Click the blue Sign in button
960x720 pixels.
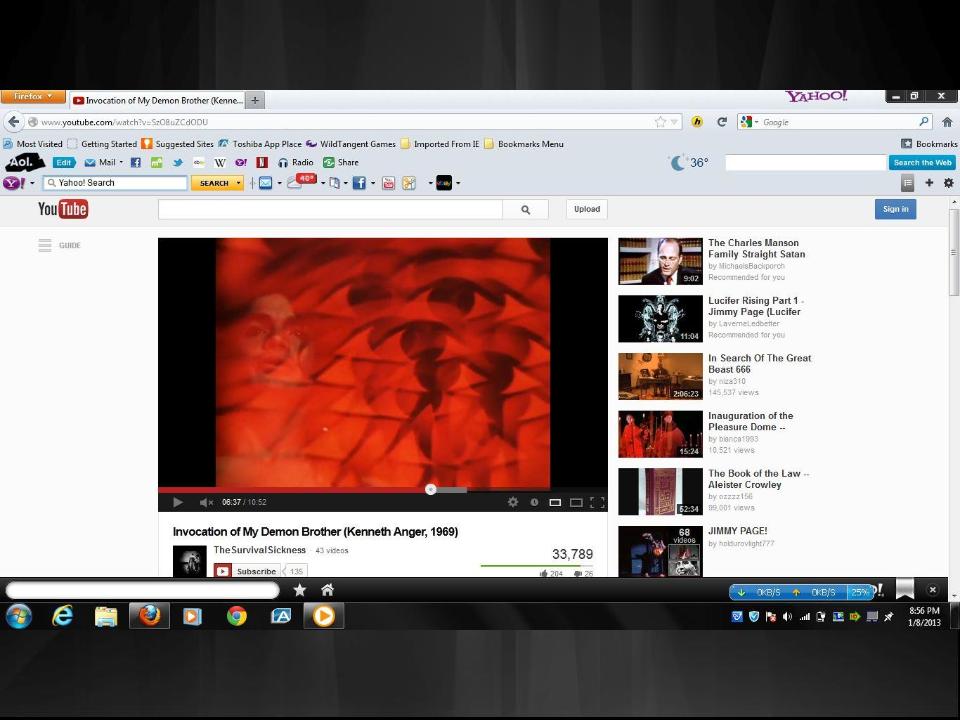(x=895, y=209)
